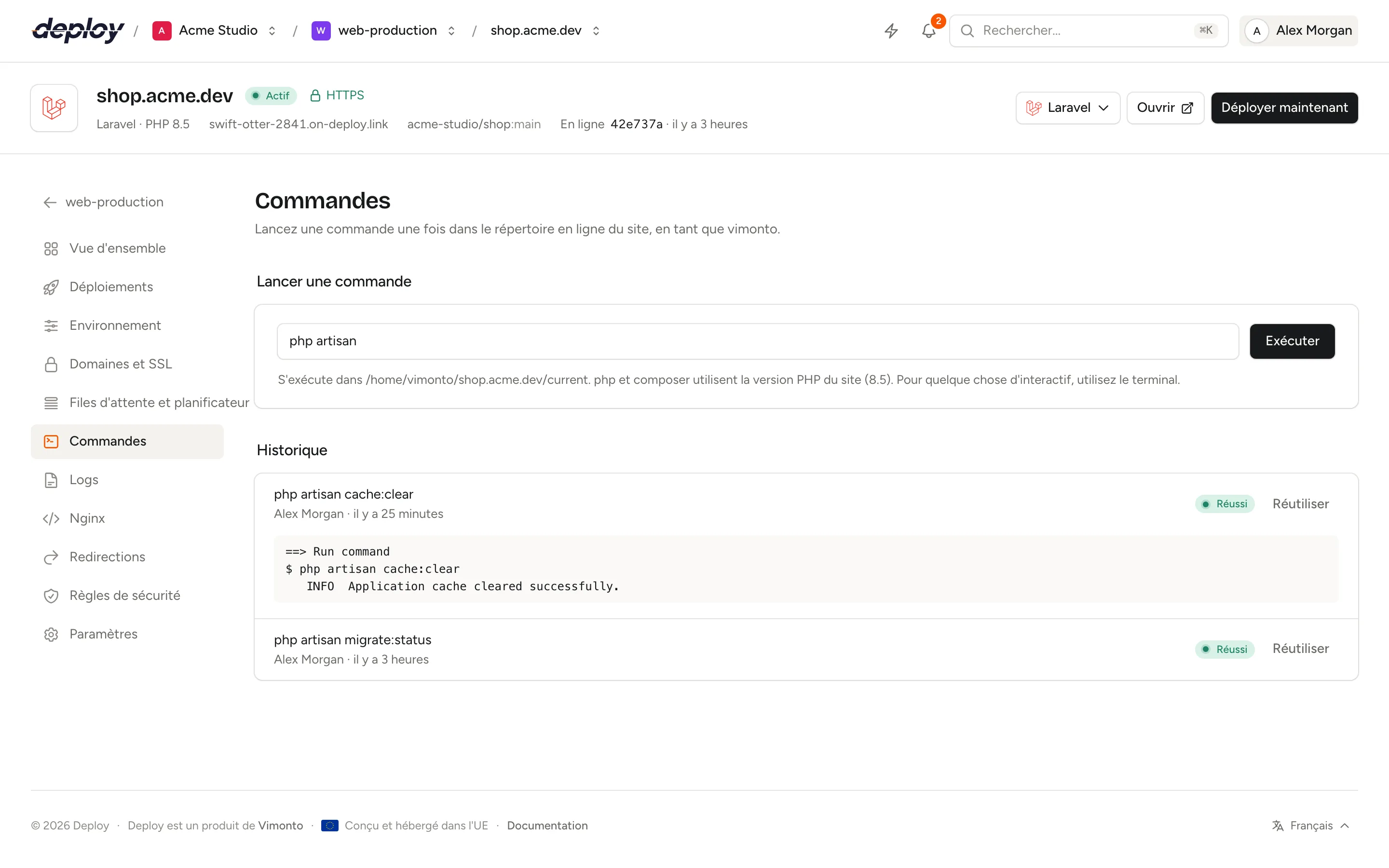Select Commandes in sidebar

(x=127, y=441)
